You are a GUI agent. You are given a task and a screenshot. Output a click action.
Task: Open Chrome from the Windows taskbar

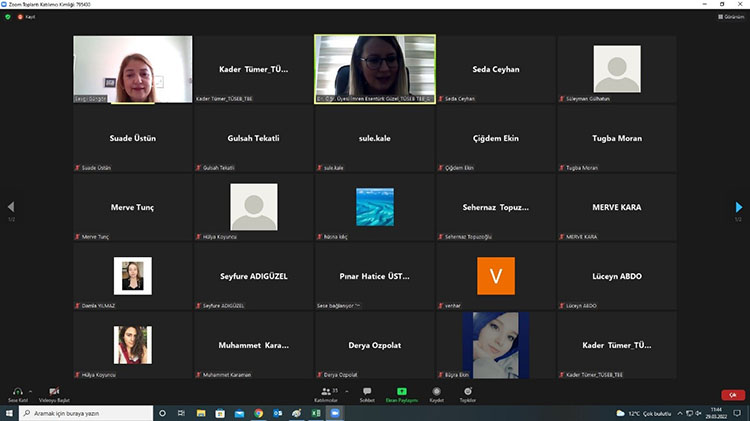pyautogui.click(x=258, y=413)
